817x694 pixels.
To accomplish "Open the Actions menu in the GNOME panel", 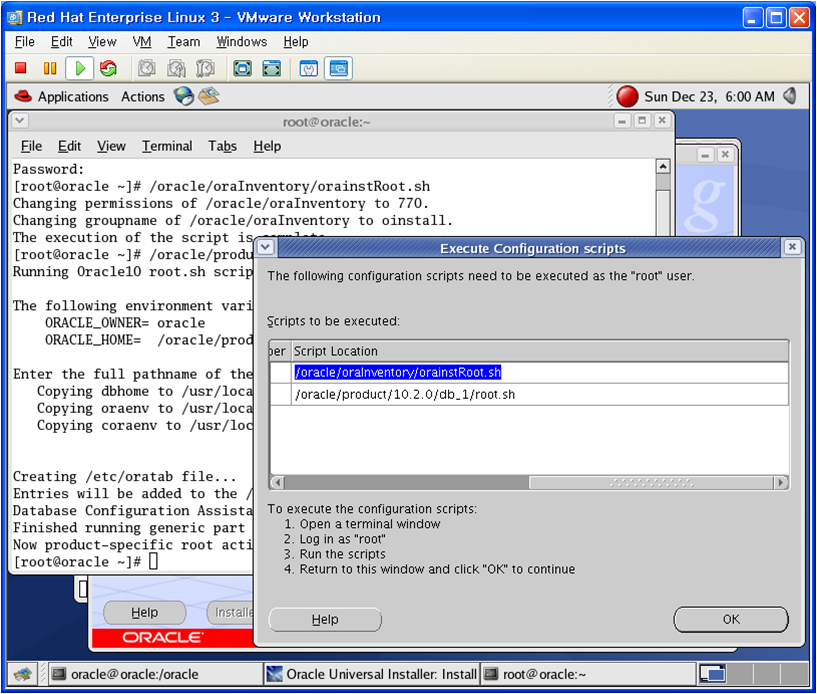I will (143, 96).
